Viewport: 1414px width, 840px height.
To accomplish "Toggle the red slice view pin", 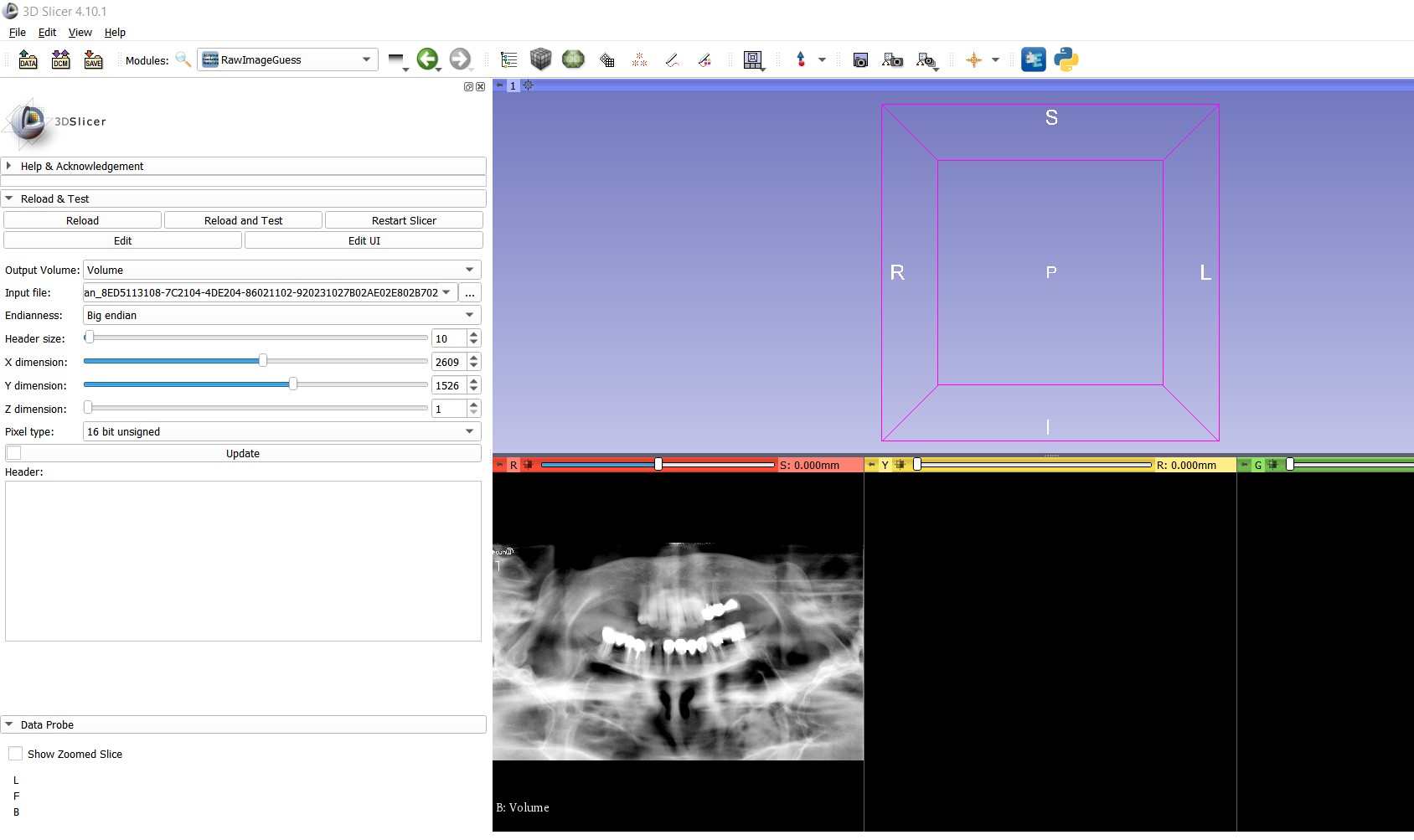I will (500, 465).
